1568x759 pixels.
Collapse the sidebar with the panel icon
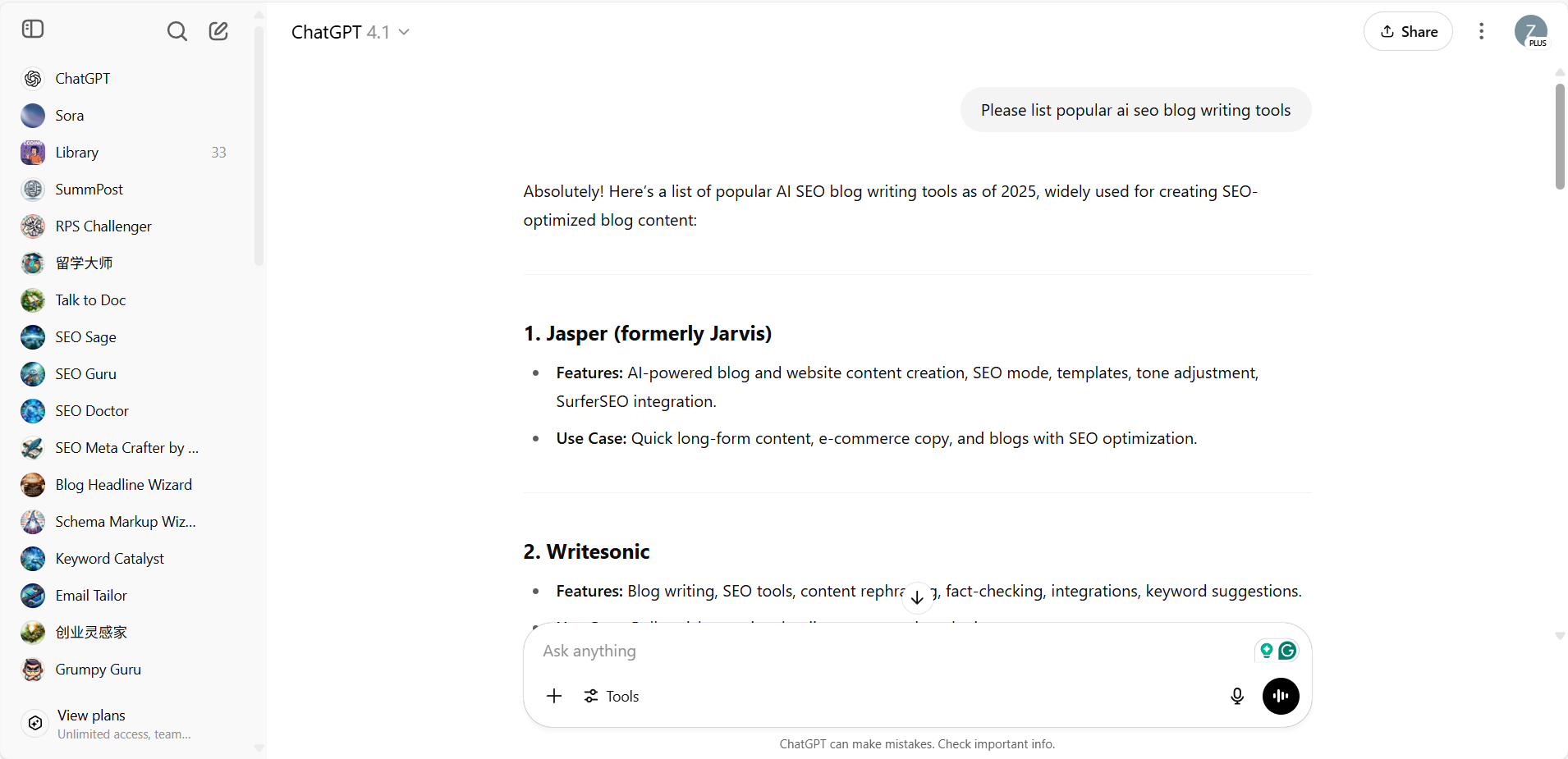(33, 30)
